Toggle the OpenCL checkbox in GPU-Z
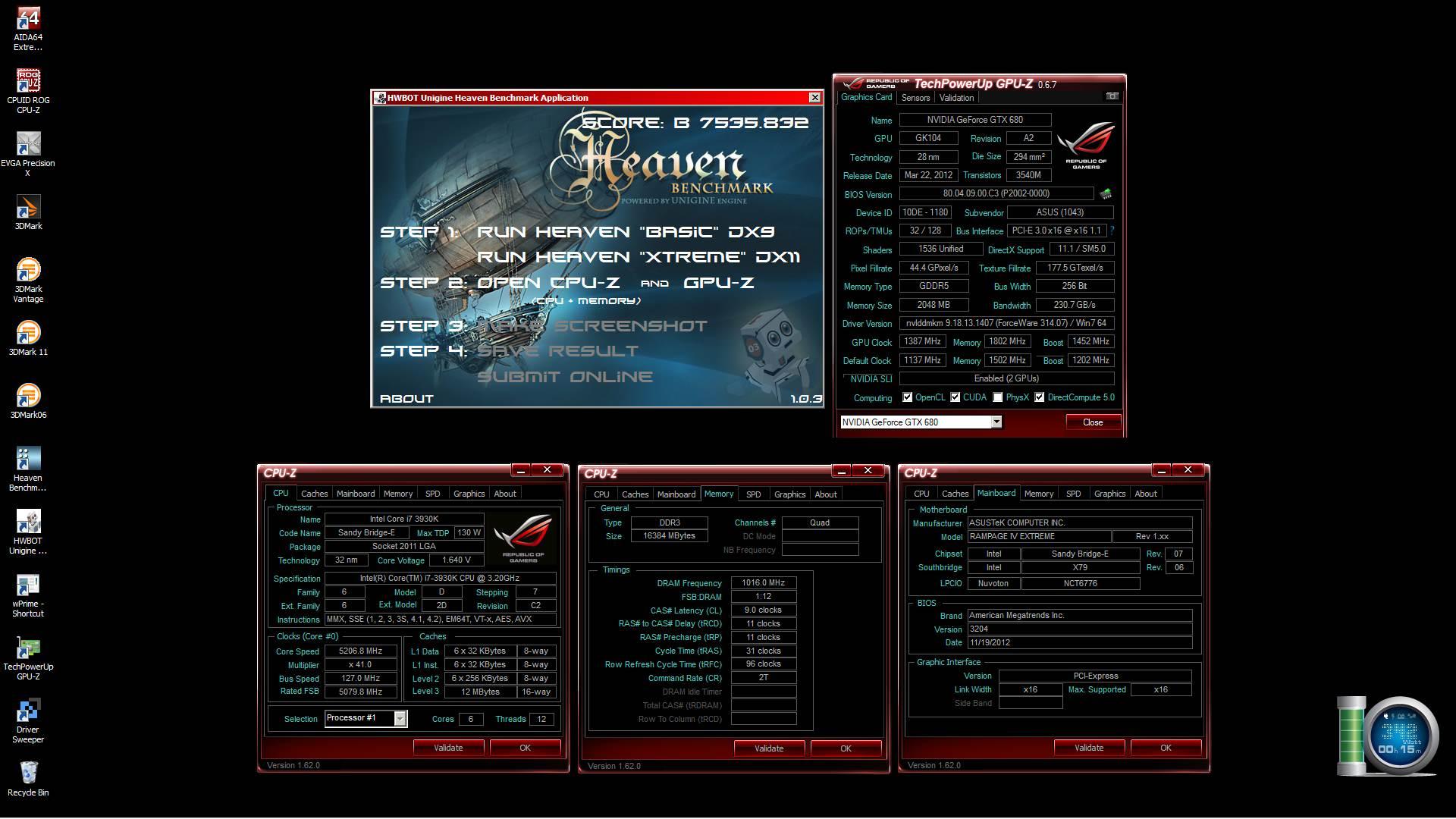This screenshot has height=819, width=1456. pos(907,397)
